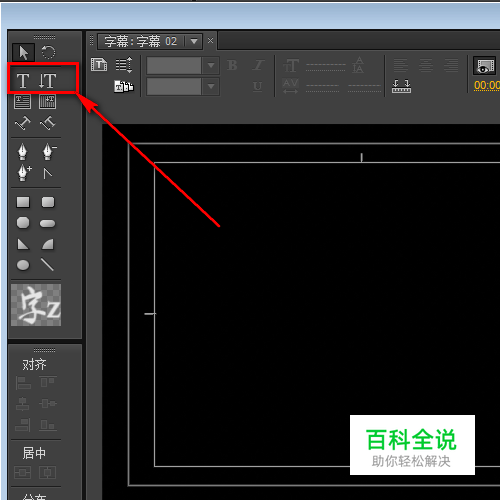The image size is (500, 500).
Task: Select the Ellipse tool
Action: [23, 265]
